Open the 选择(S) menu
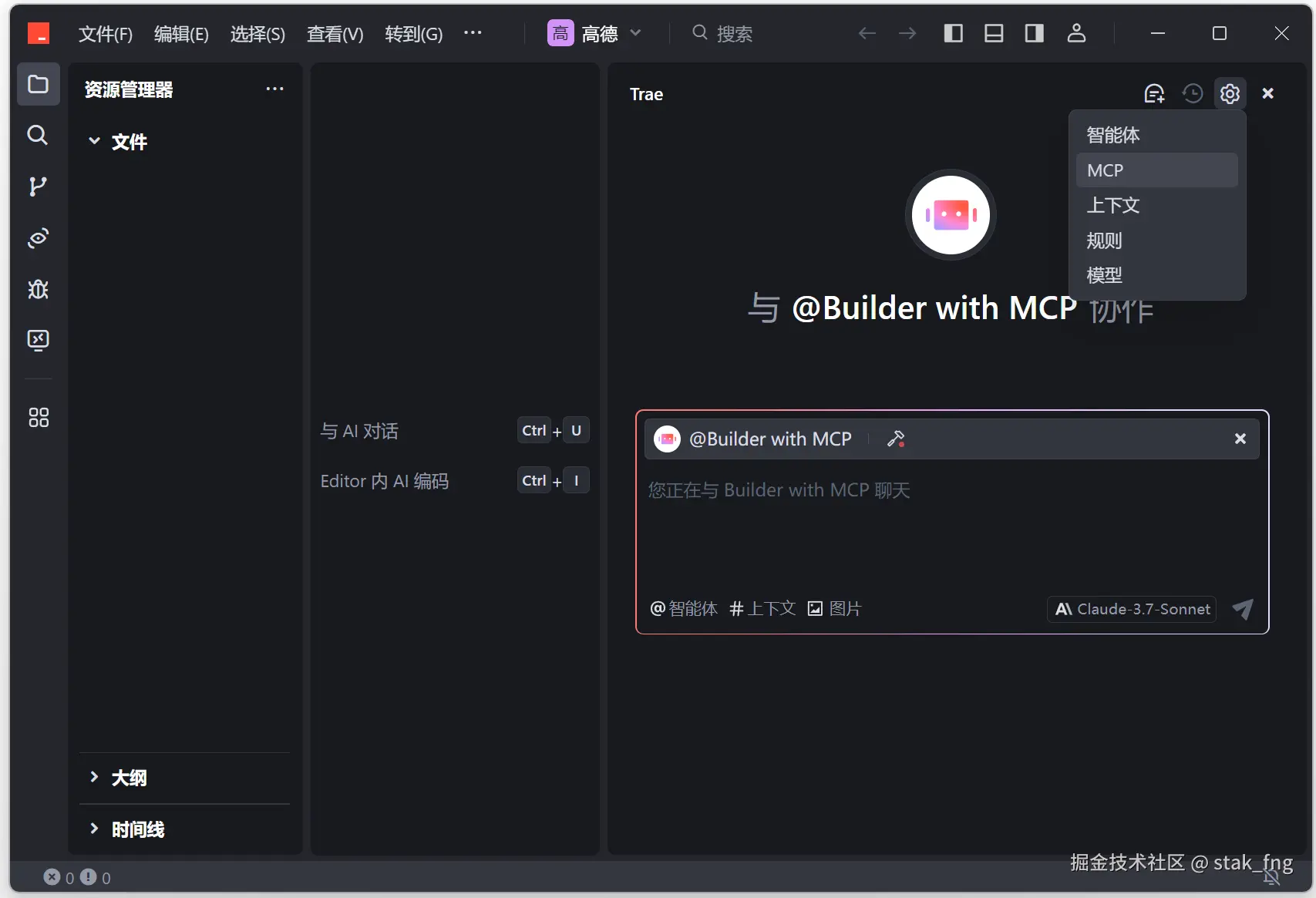This screenshot has width=1316, height=898. point(257,34)
